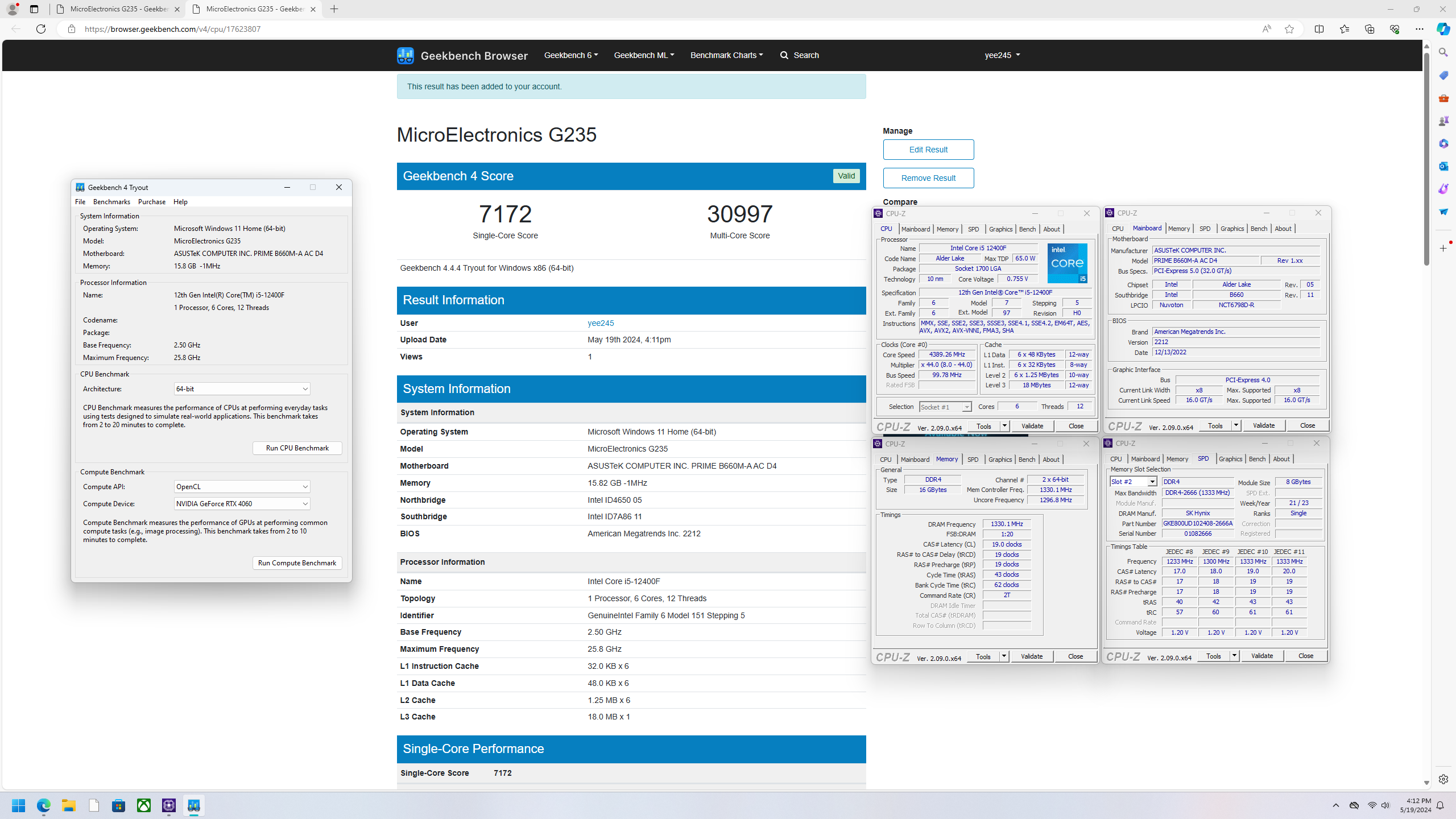Viewport: 1456px width, 819px height.
Task: Open Outlook icon in Edge sidebar
Action: 1443,166
